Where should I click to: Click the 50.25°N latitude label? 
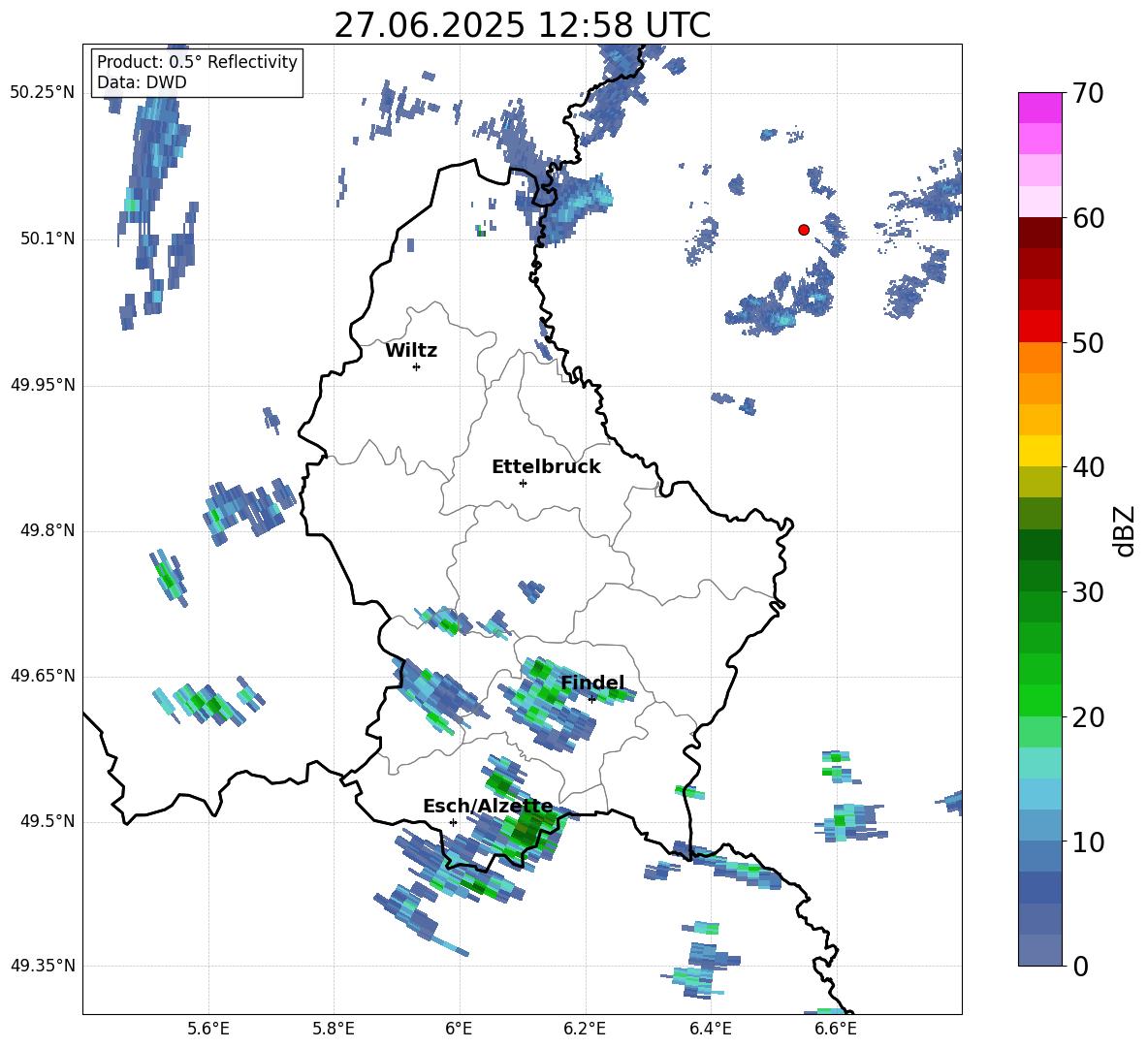pos(43,93)
